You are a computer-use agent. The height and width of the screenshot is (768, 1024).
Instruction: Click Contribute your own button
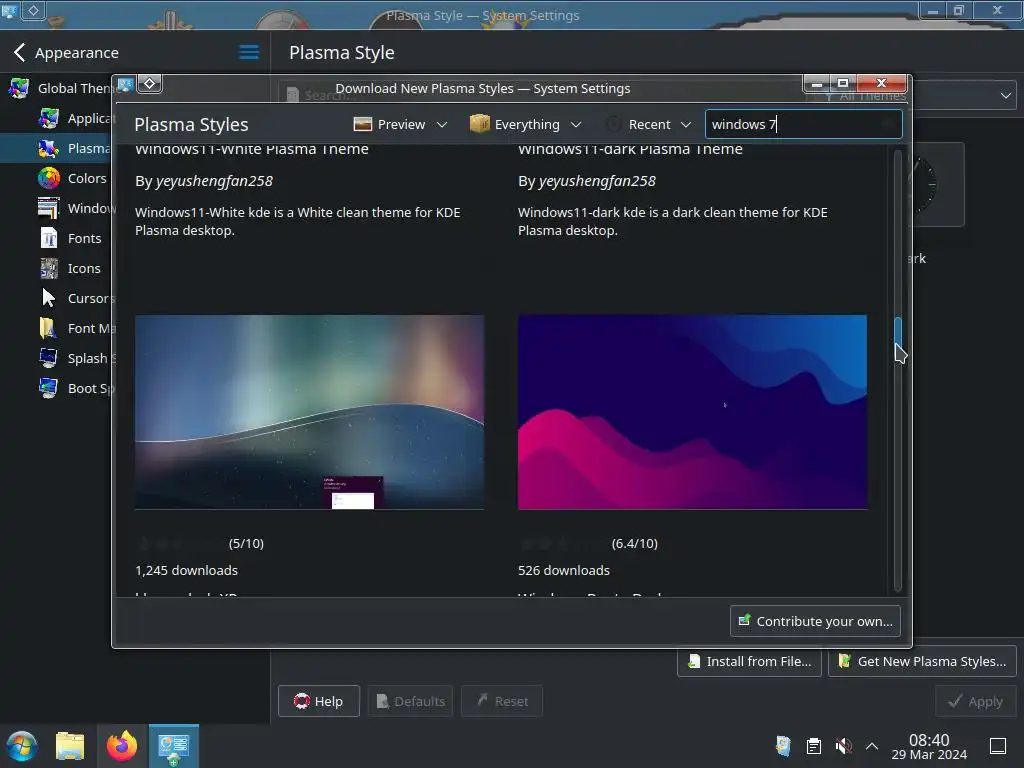[x=816, y=621]
